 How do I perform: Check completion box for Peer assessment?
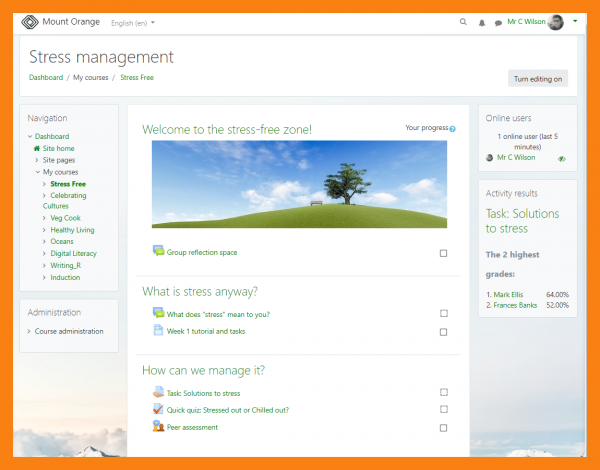click(x=443, y=428)
